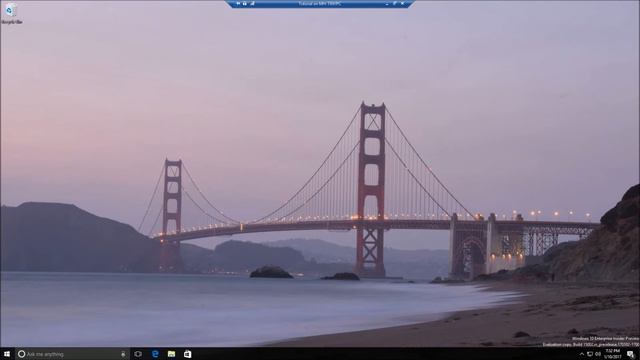Activate the Cortana microphone icon
This screenshot has width=640, height=360.
click(x=123, y=354)
